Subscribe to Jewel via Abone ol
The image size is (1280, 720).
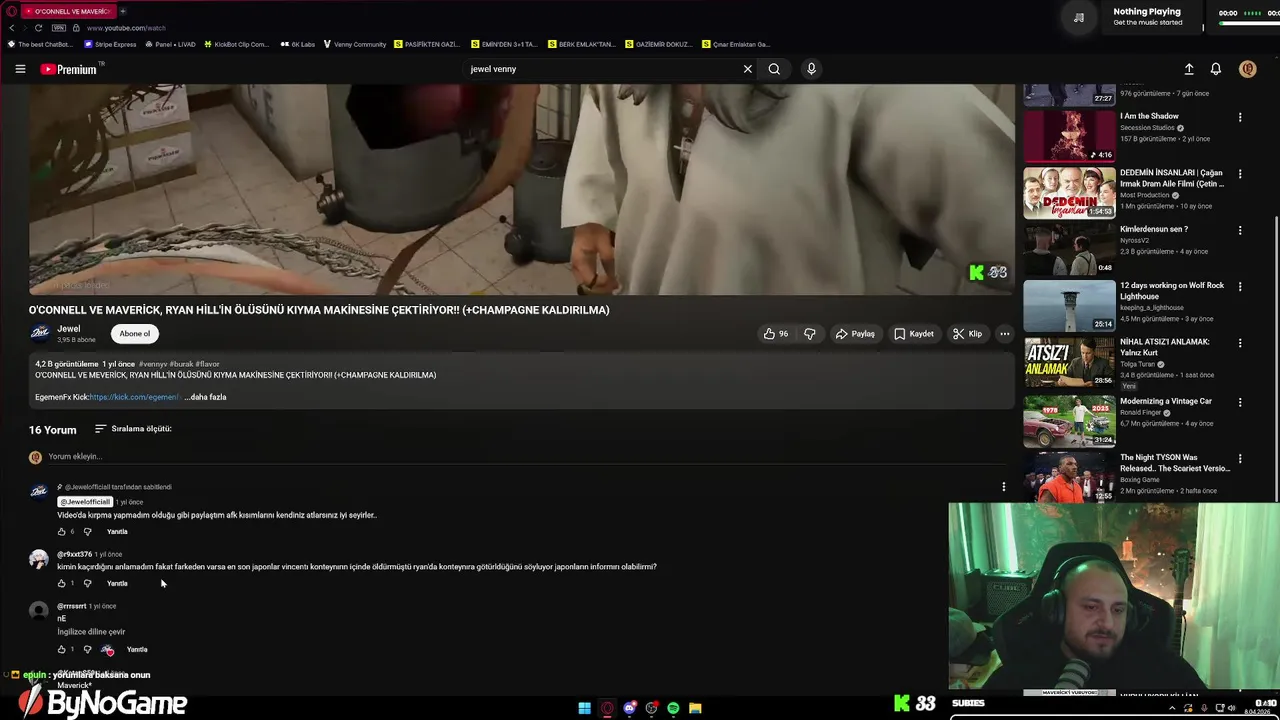[x=135, y=334]
